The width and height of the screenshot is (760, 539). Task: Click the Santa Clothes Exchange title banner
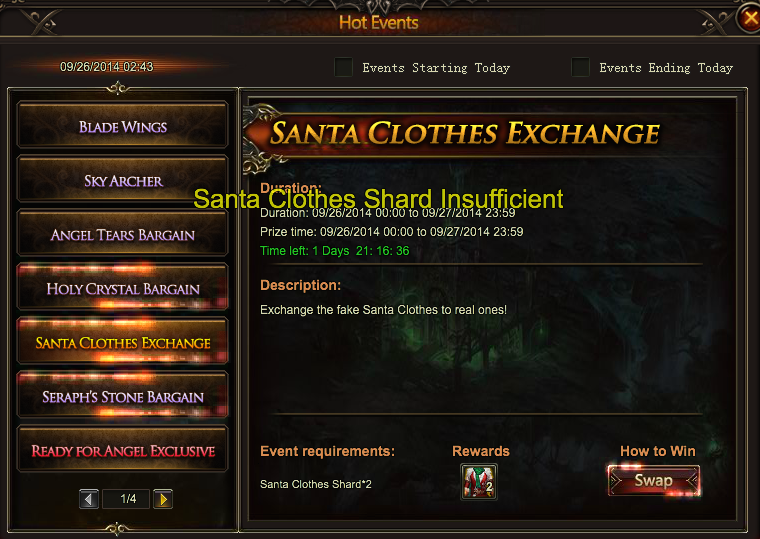pos(464,133)
